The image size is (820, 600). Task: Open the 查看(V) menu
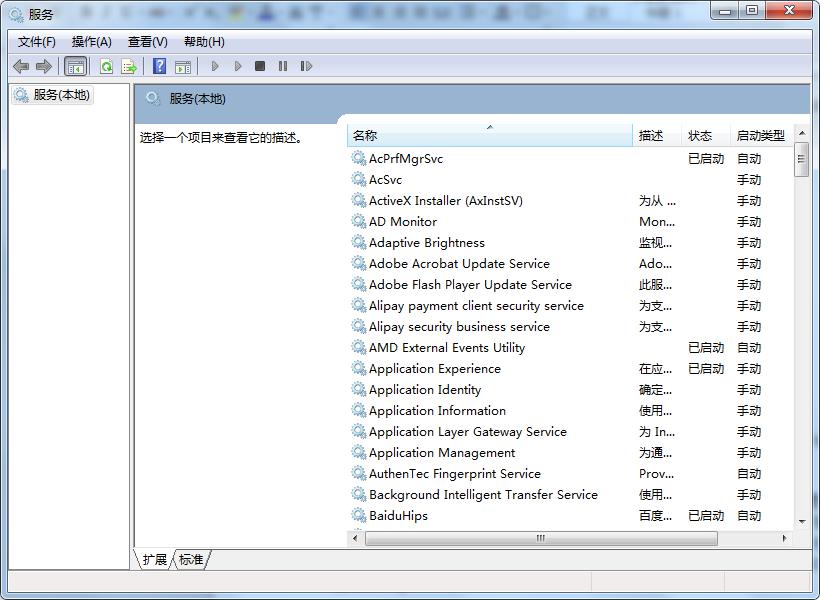pyautogui.click(x=148, y=42)
